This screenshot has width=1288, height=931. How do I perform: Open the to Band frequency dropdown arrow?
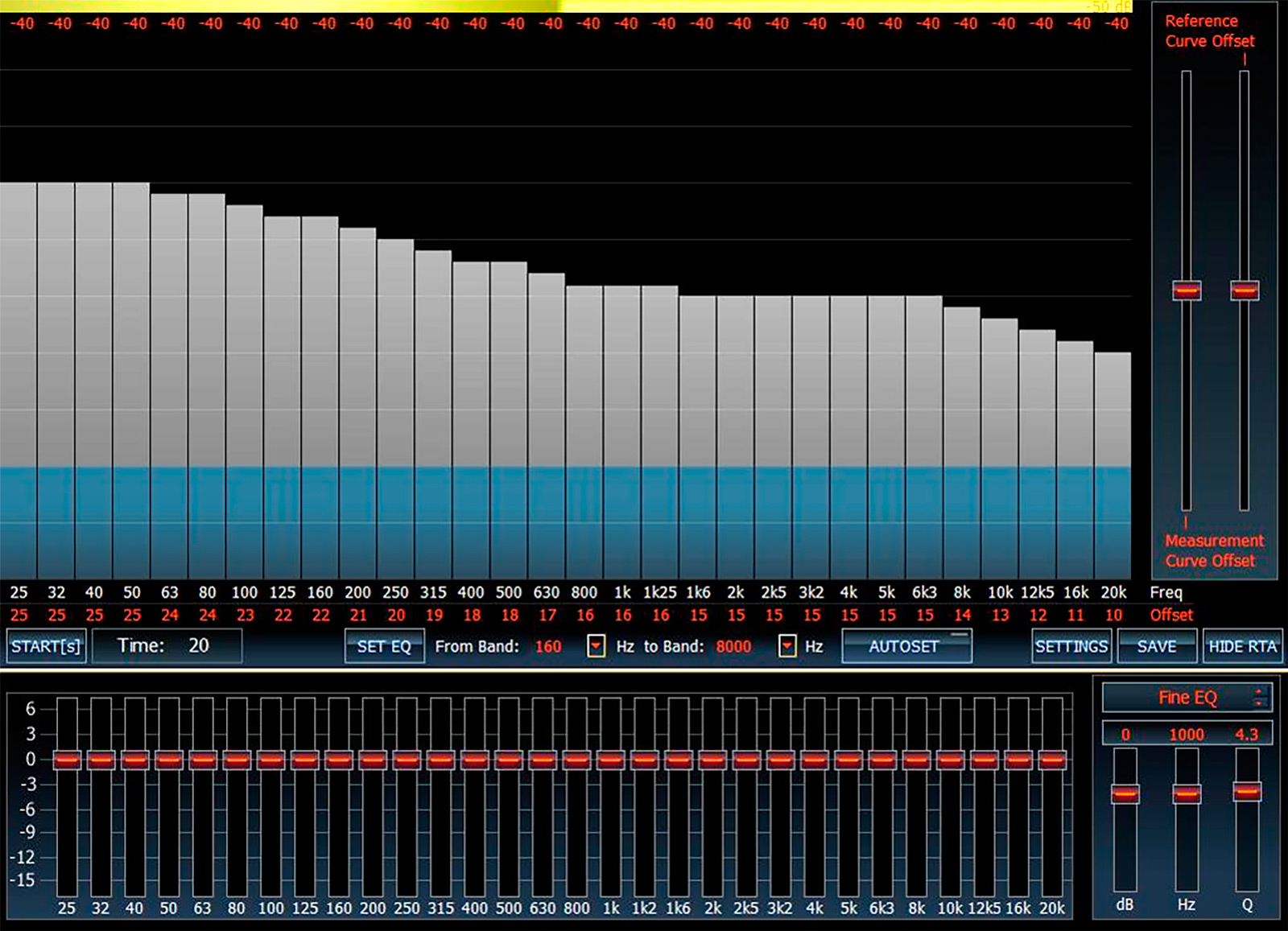787,646
